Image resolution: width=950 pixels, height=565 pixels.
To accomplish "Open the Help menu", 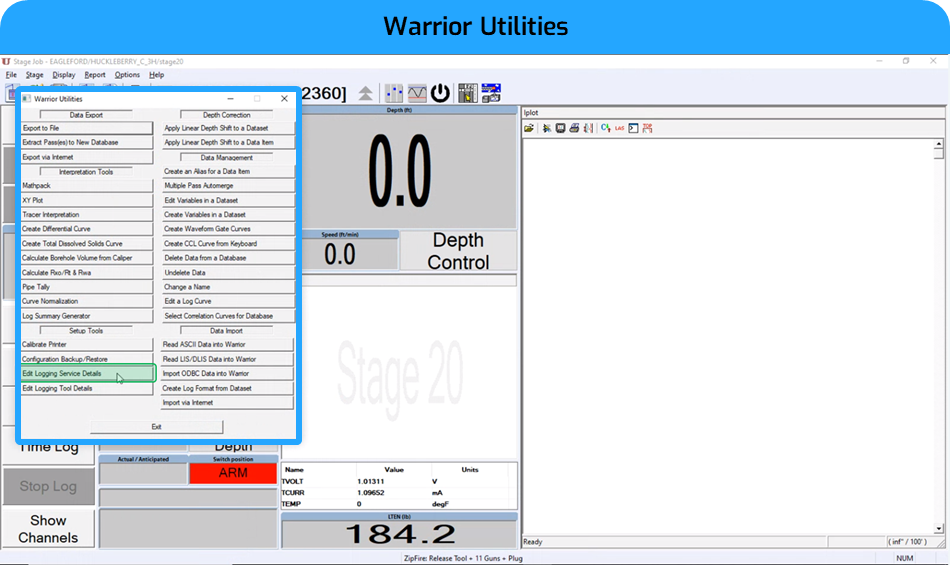I will (156, 75).
